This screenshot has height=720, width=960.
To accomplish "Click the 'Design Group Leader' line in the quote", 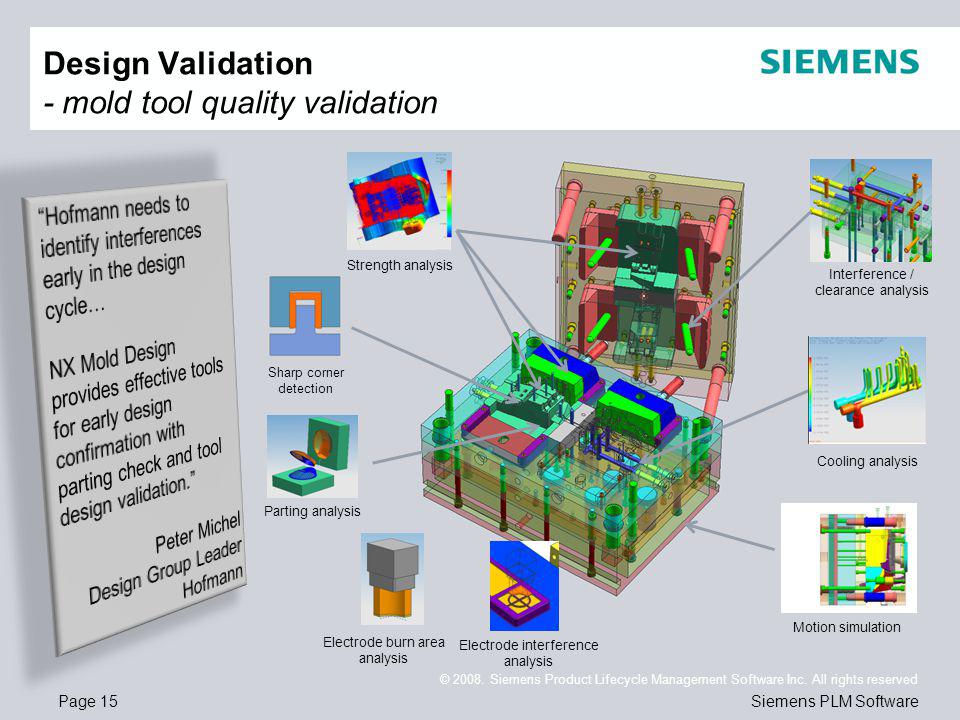I will click(x=165, y=571).
